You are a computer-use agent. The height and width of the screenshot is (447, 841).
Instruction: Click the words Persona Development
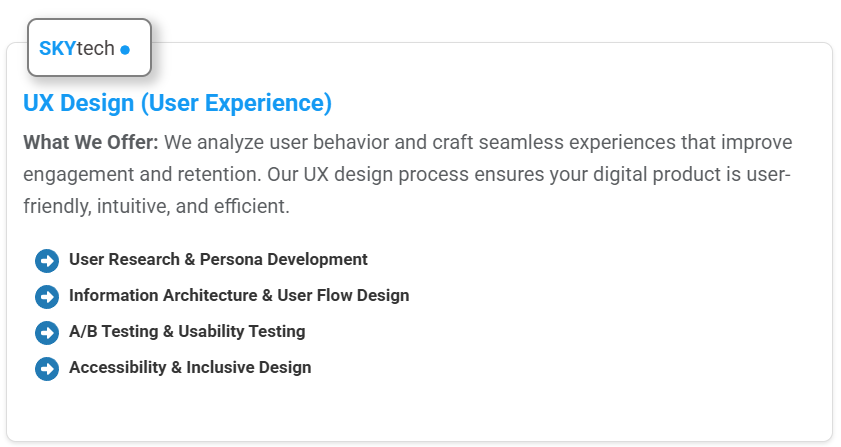tap(284, 259)
